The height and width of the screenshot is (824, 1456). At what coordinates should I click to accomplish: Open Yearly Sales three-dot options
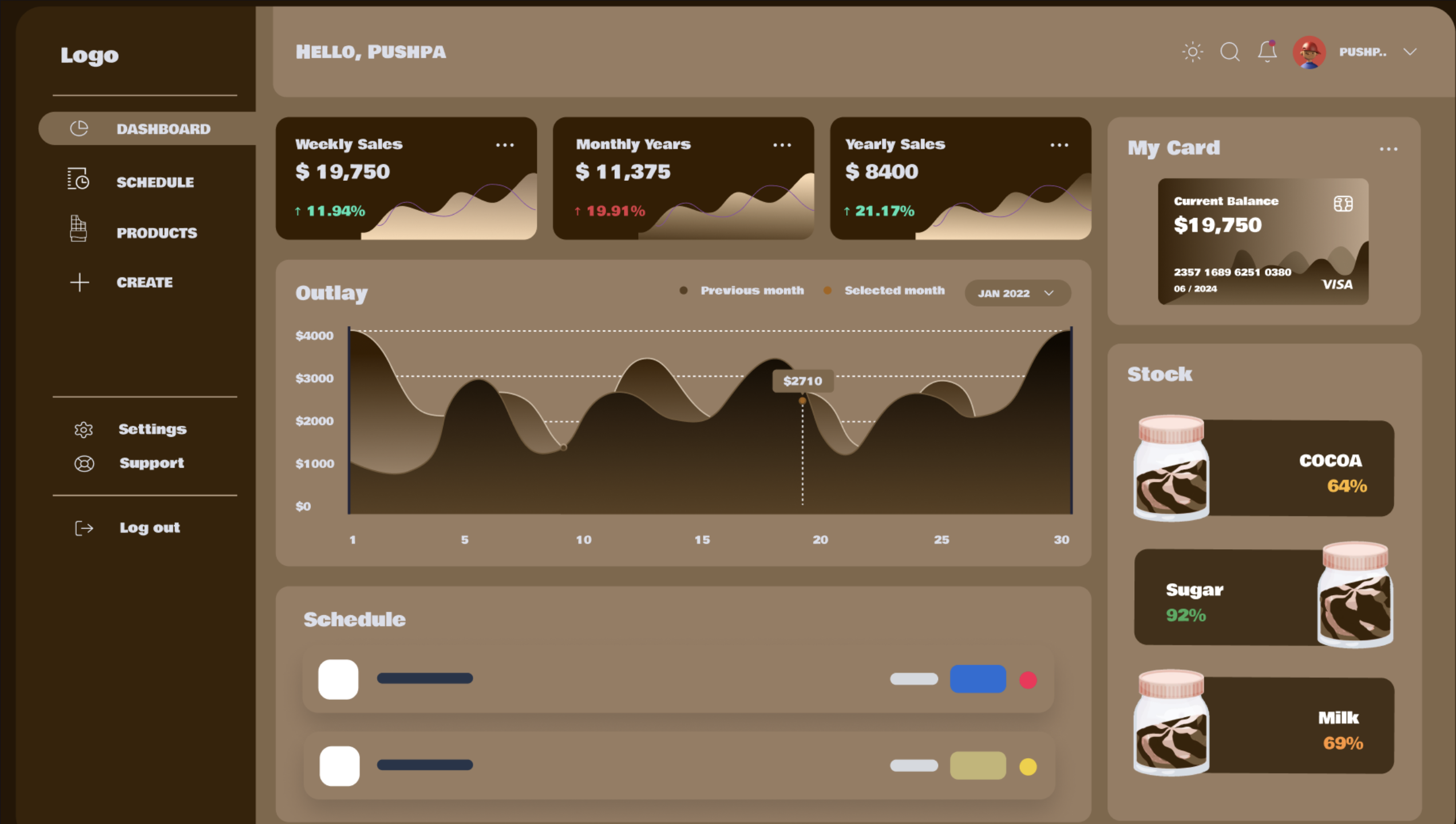tap(1059, 145)
